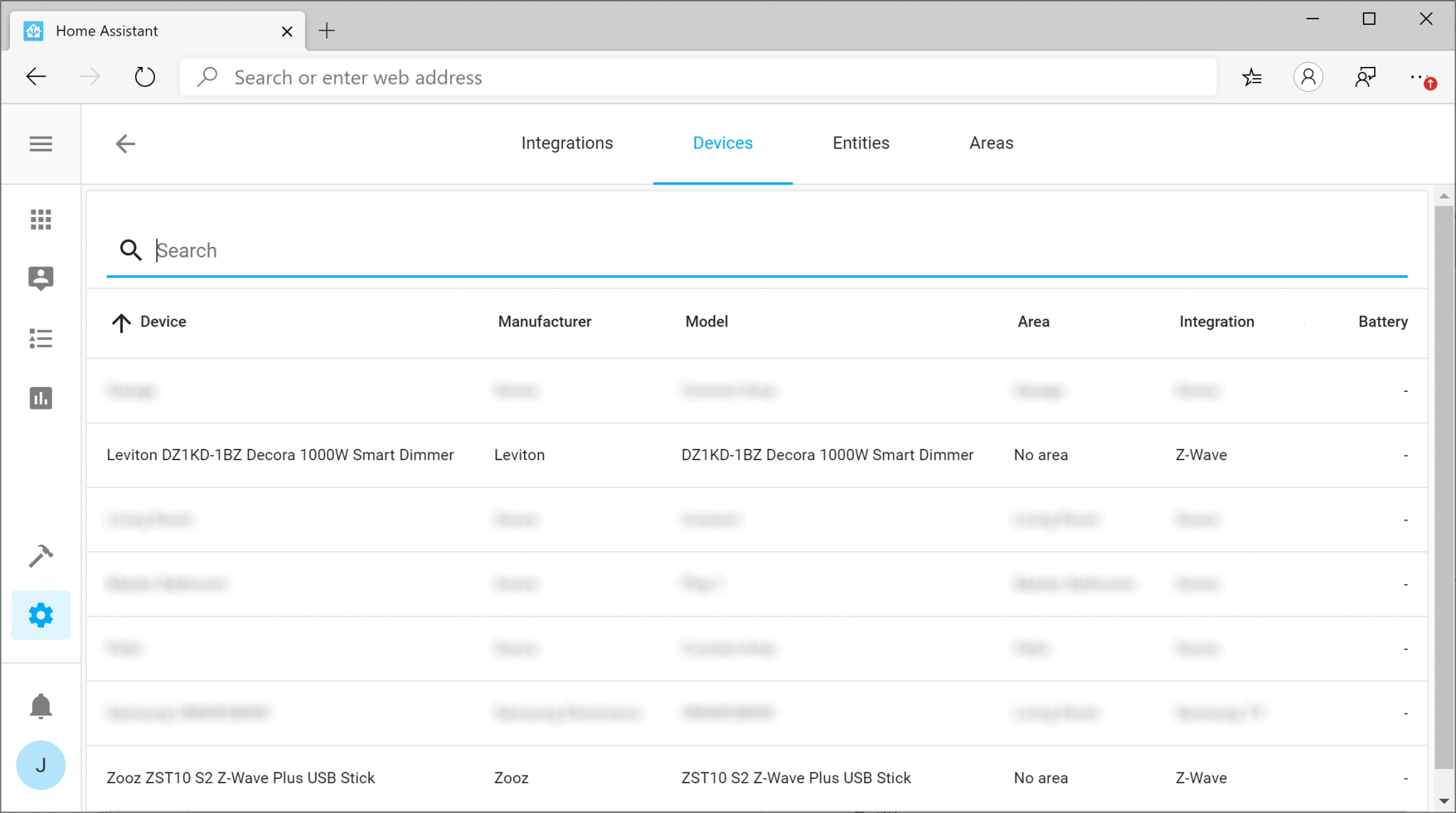Open the History chart icon
The width and height of the screenshot is (1456, 813).
click(41, 398)
